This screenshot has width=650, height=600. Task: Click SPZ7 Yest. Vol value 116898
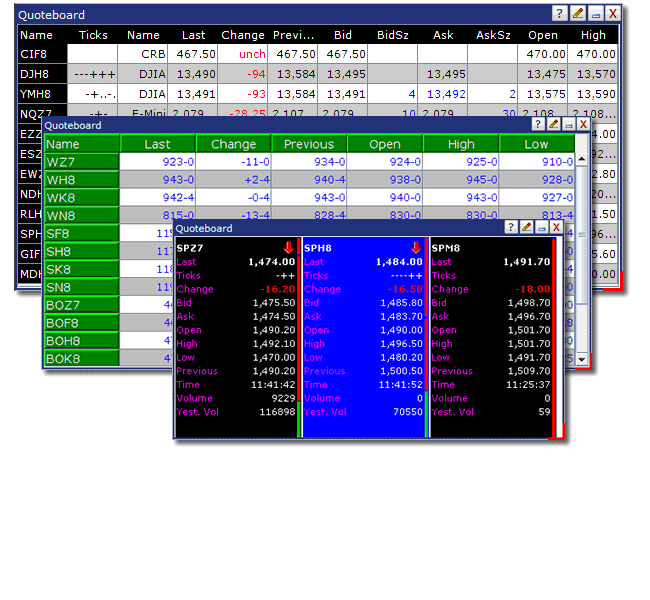277,412
